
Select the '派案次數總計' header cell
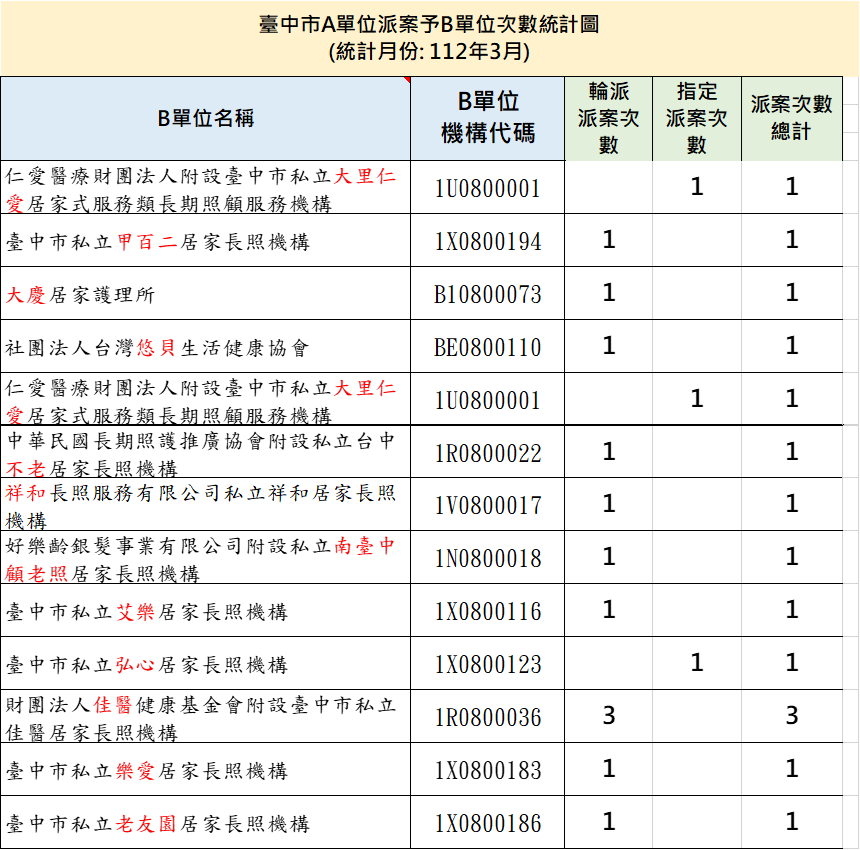pos(791,118)
